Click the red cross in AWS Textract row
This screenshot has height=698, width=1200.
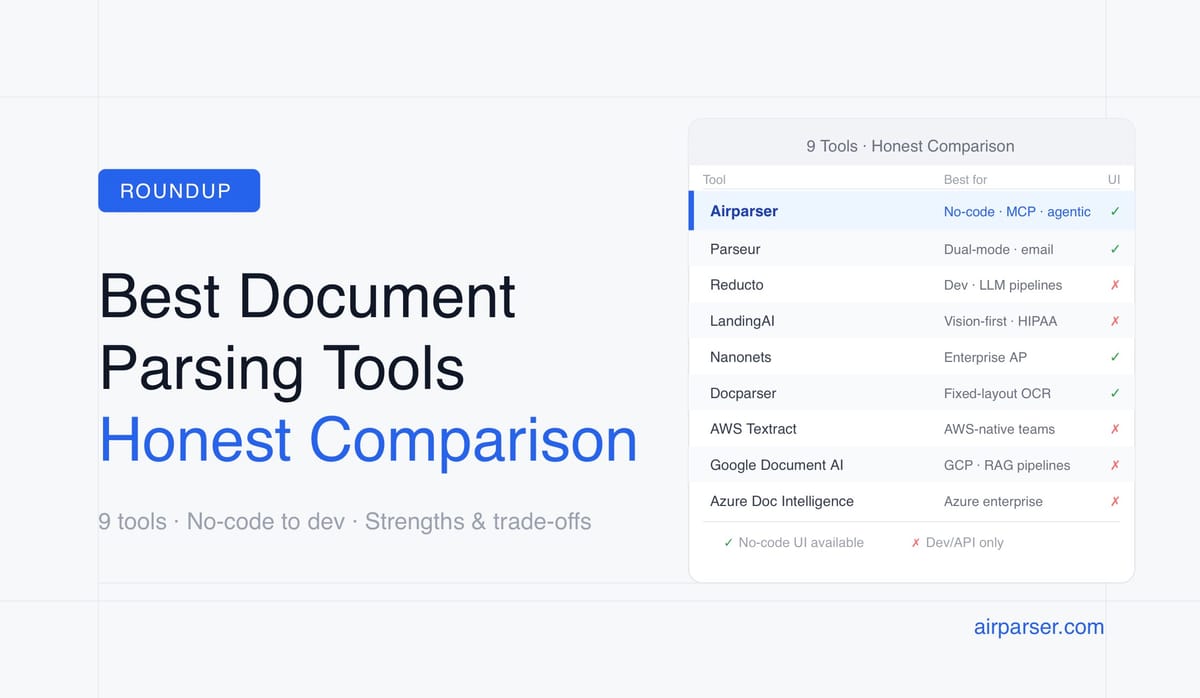click(x=1115, y=429)
